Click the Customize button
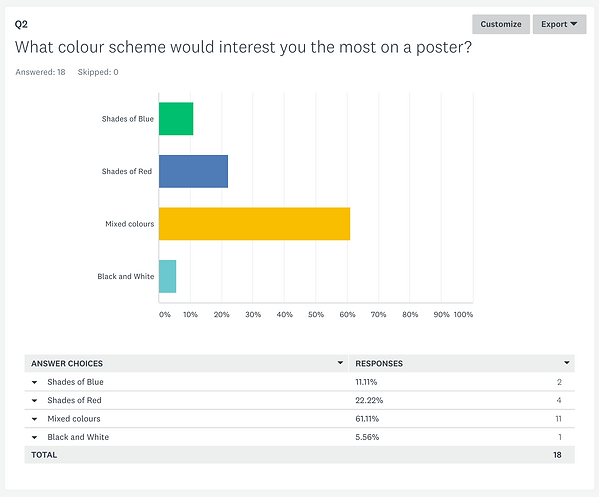 click(500, 24)
